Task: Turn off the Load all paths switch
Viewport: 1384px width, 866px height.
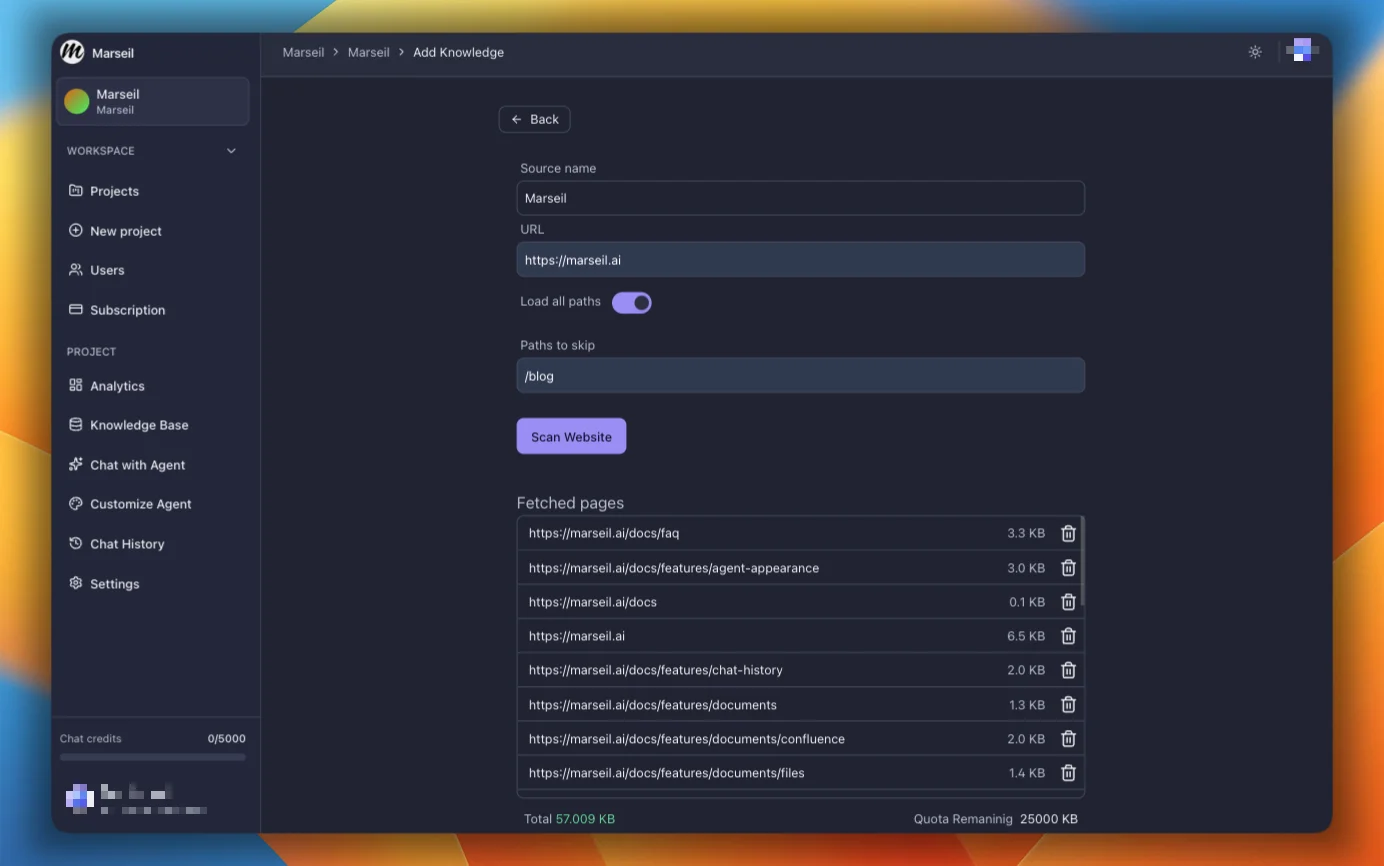Action: click(x=632, y=302)
